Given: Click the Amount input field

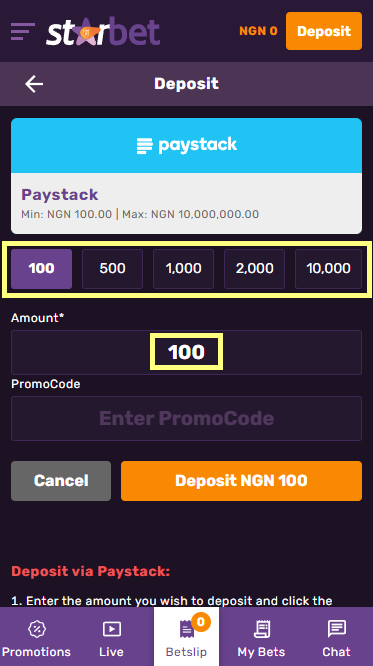Looking at the screenshot, I should click(x=186, y=353).
